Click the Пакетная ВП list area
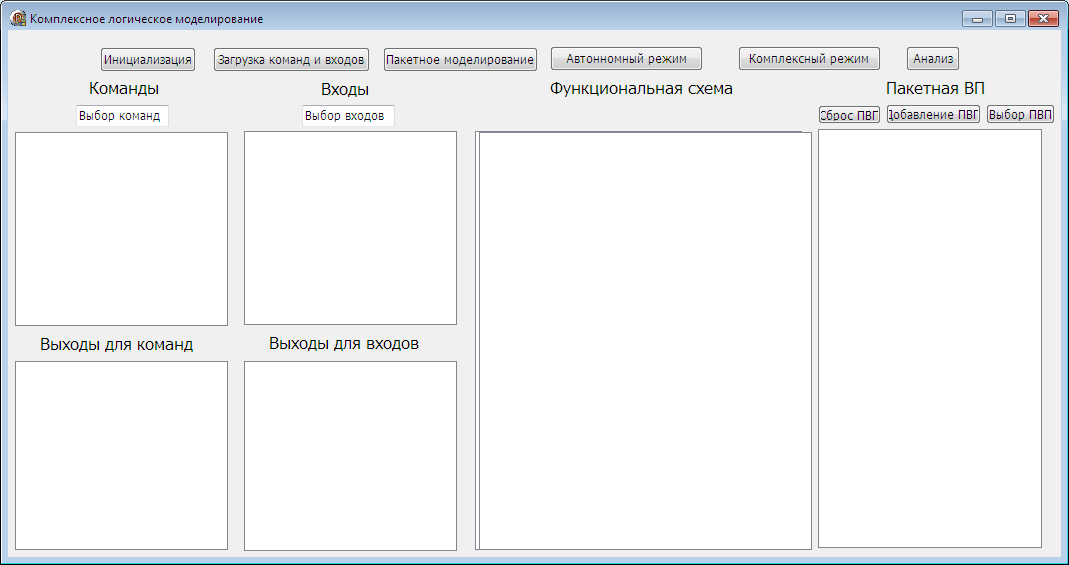The width and height of the screenshot is (1069, 565). (x=930, y=338)
